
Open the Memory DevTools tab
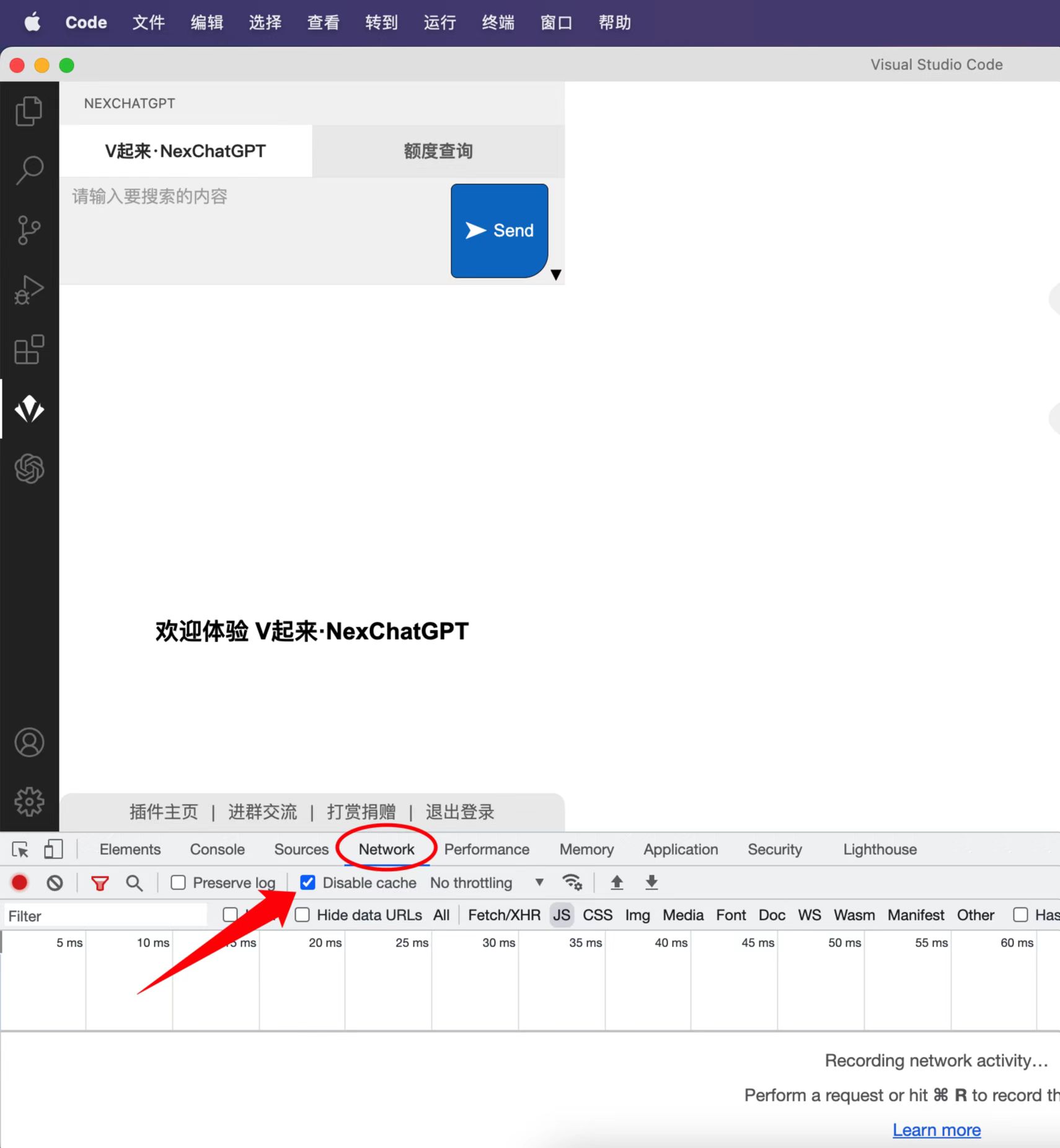[x=586, y=849]
